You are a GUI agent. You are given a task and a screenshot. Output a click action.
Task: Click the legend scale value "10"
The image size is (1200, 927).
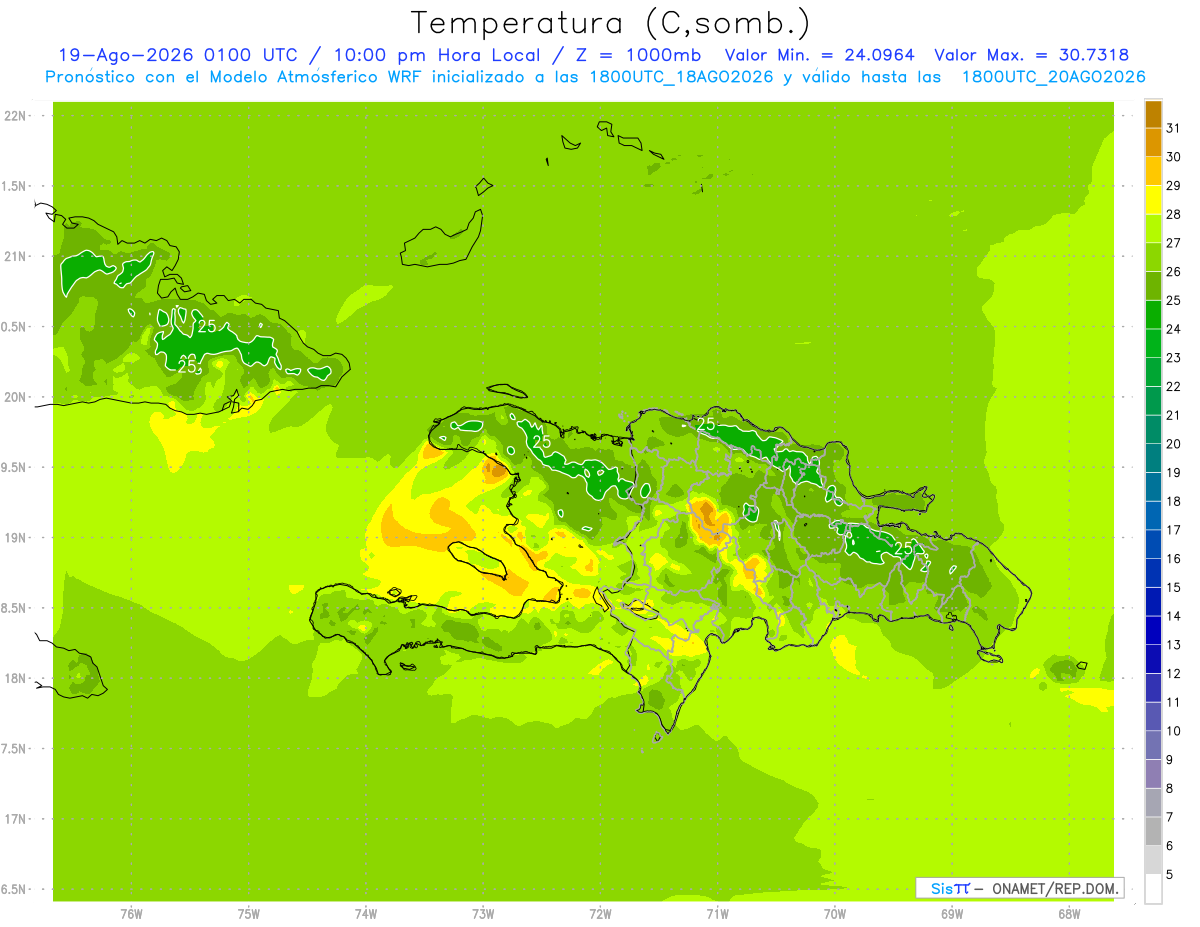coord(1174,731)
